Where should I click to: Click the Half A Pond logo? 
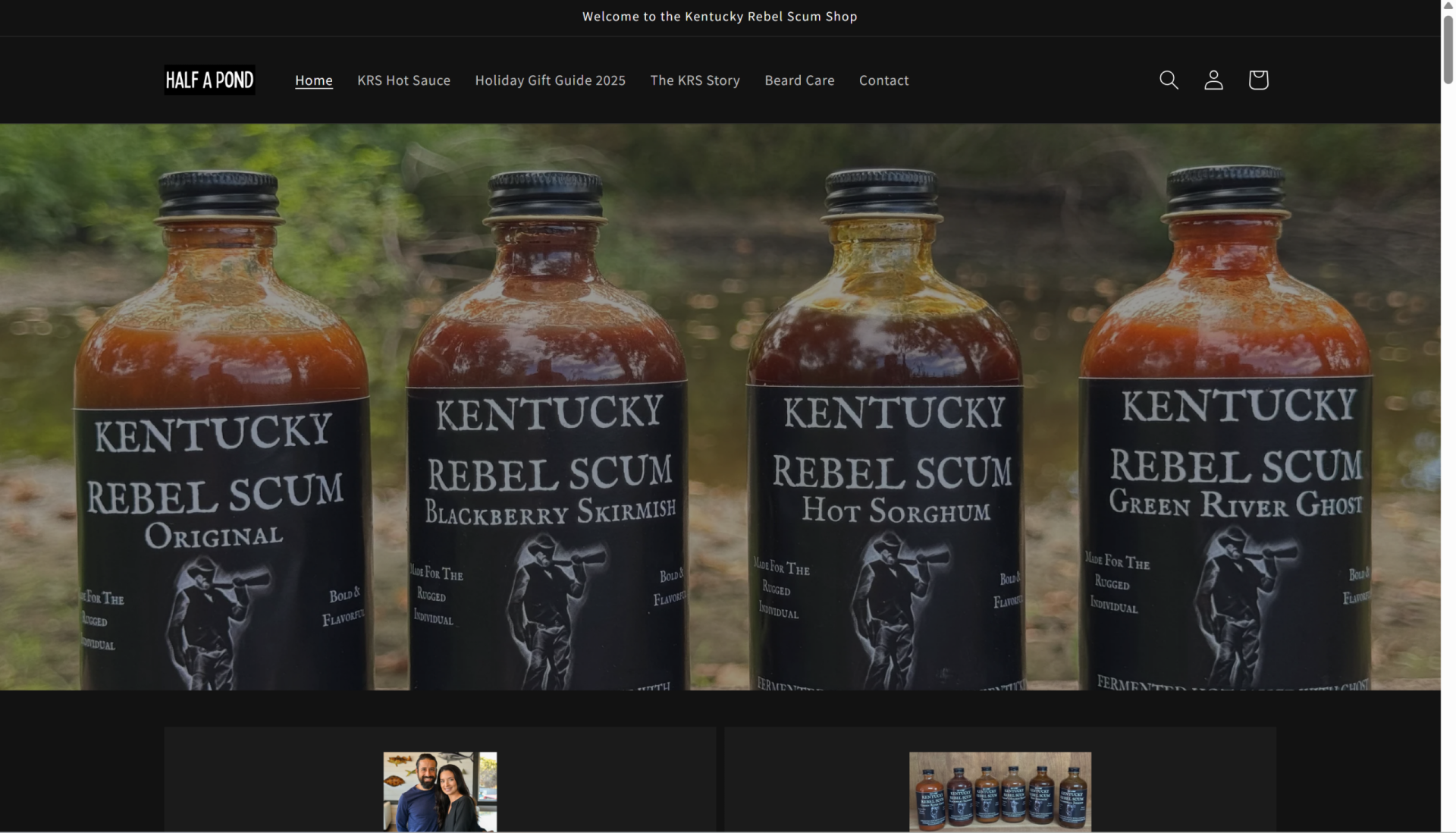[209, 80]
